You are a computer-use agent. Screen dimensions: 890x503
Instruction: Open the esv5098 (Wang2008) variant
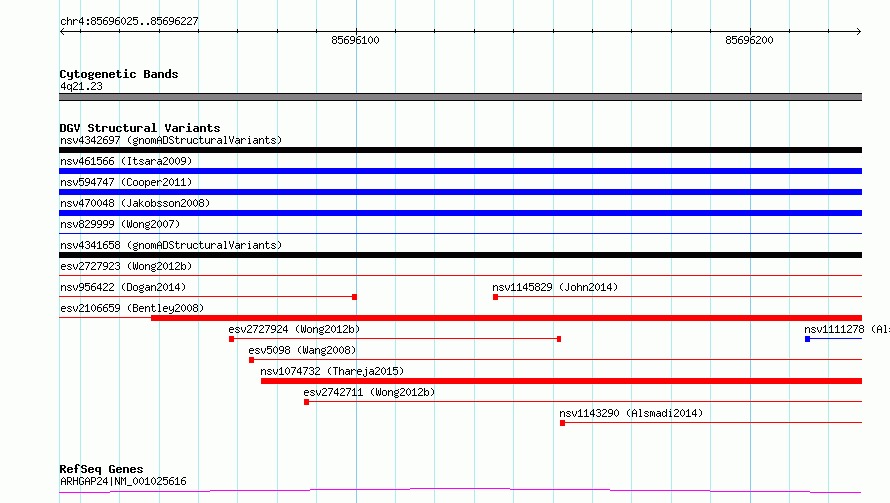[302, 350]
